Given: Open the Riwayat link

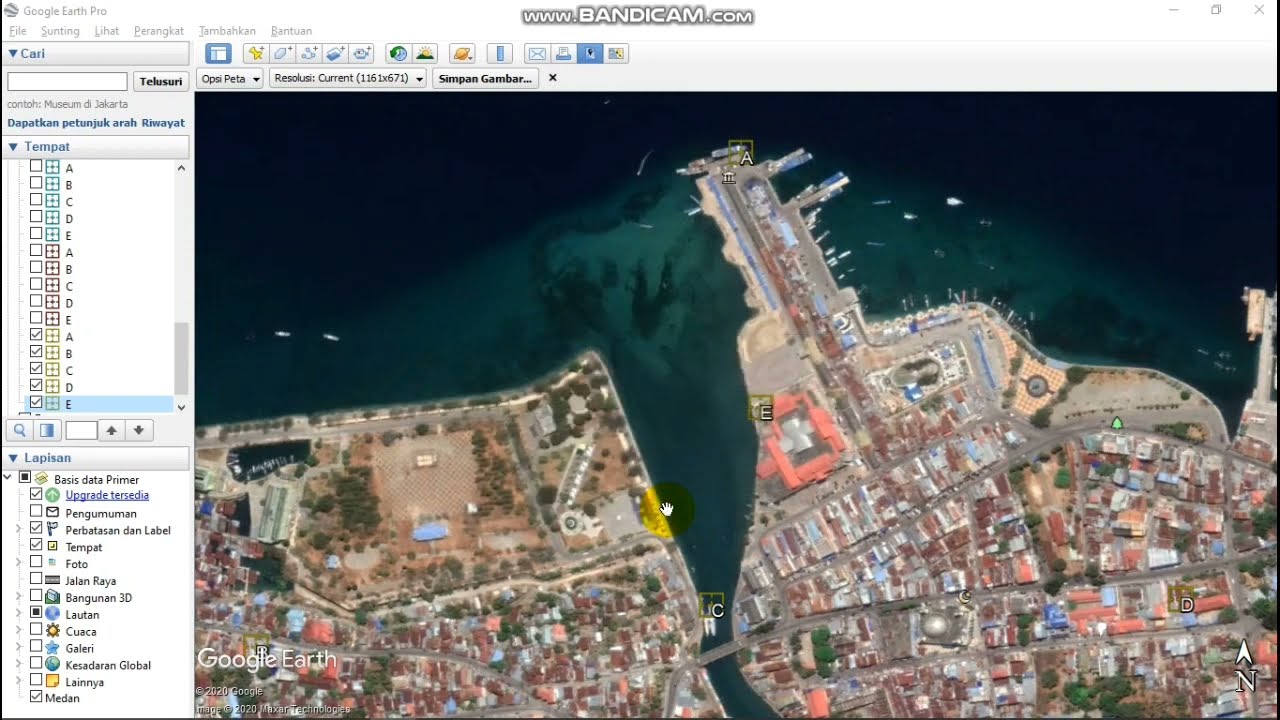Looking at the screenshot, I should pyautogui.click(x=163, y=123).
